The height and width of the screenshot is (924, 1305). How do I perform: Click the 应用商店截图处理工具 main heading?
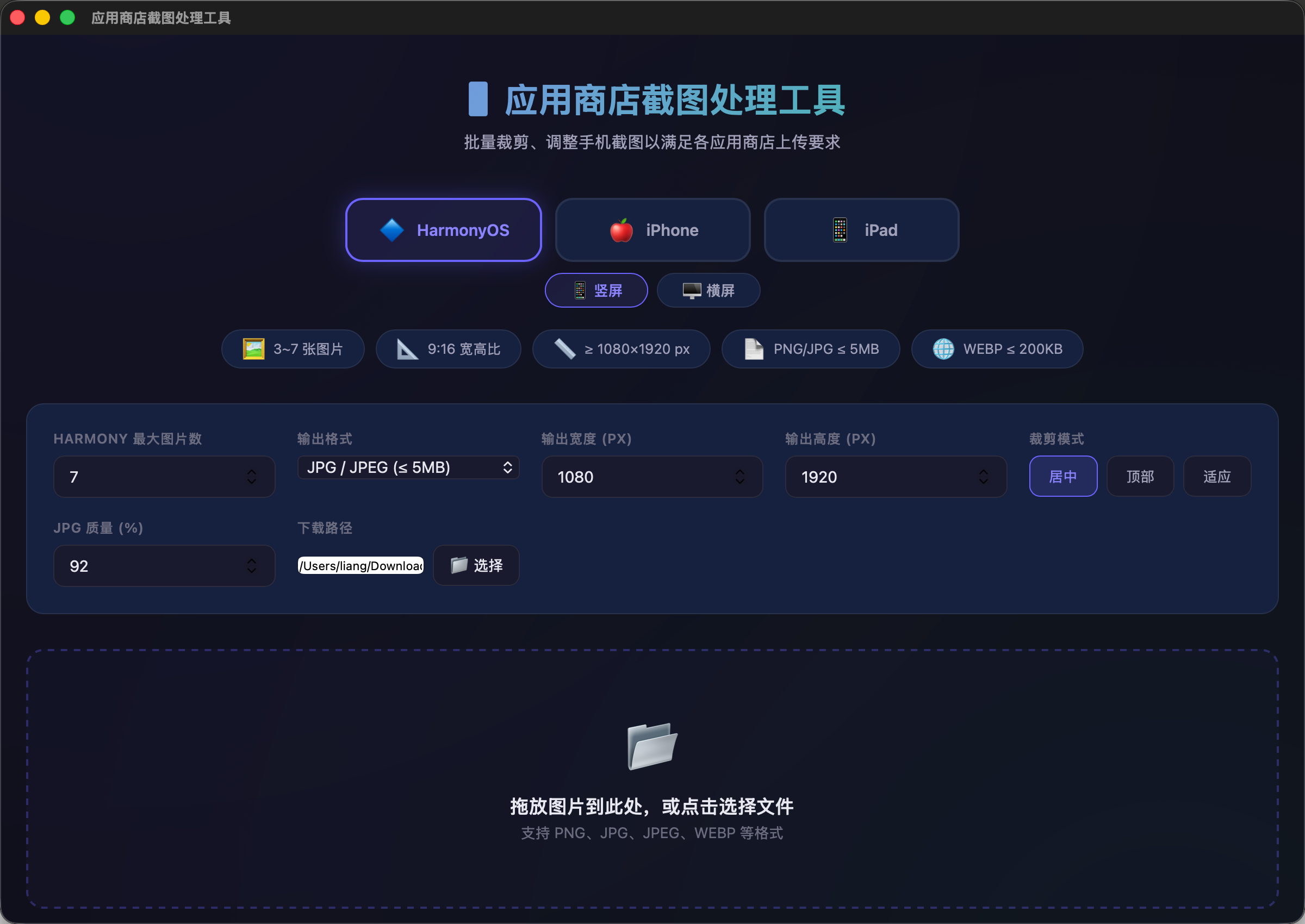click(x=675, y=100)
